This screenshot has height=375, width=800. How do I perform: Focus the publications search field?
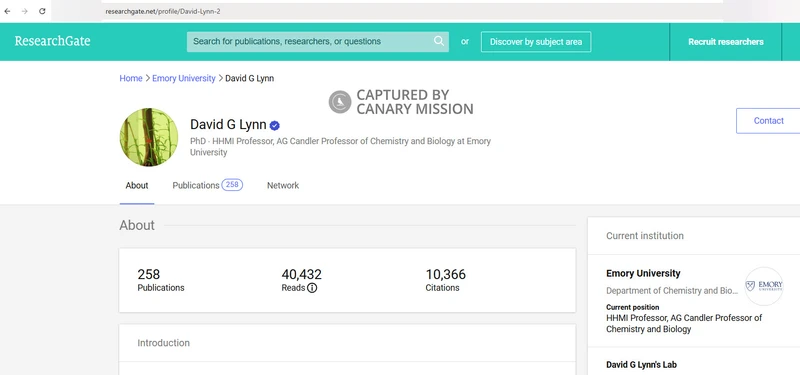(318, 42)
